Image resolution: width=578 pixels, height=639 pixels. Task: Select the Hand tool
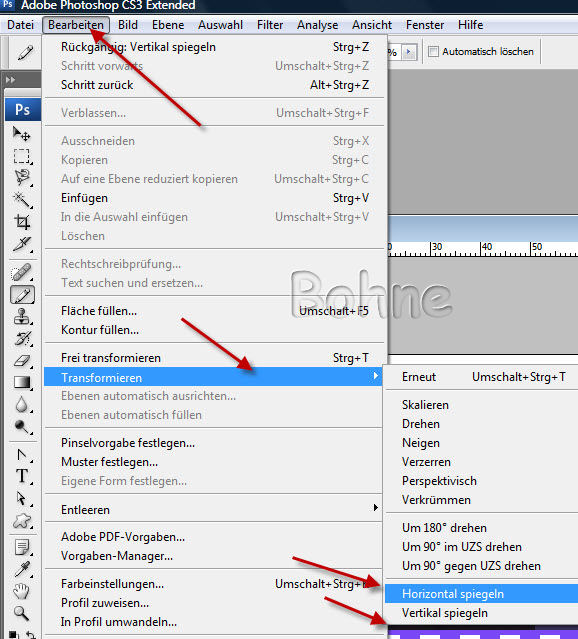[22, 591]
